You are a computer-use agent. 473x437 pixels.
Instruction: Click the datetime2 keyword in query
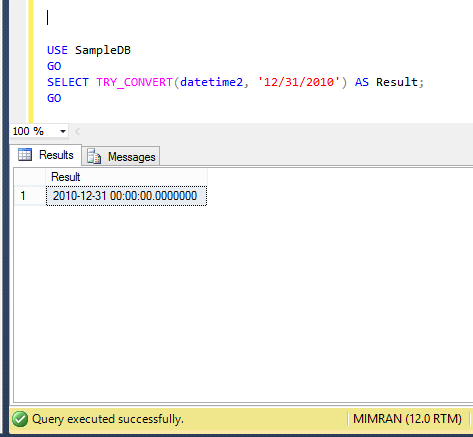coord(212,82)
